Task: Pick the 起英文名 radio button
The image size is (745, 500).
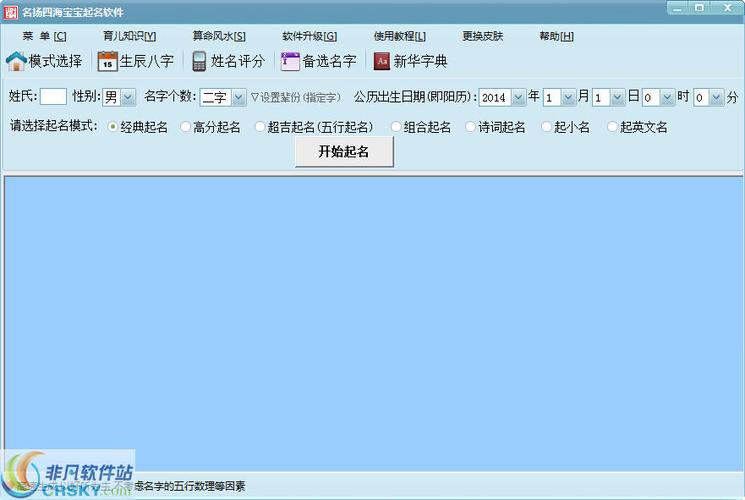Action: tap(612, 127)
